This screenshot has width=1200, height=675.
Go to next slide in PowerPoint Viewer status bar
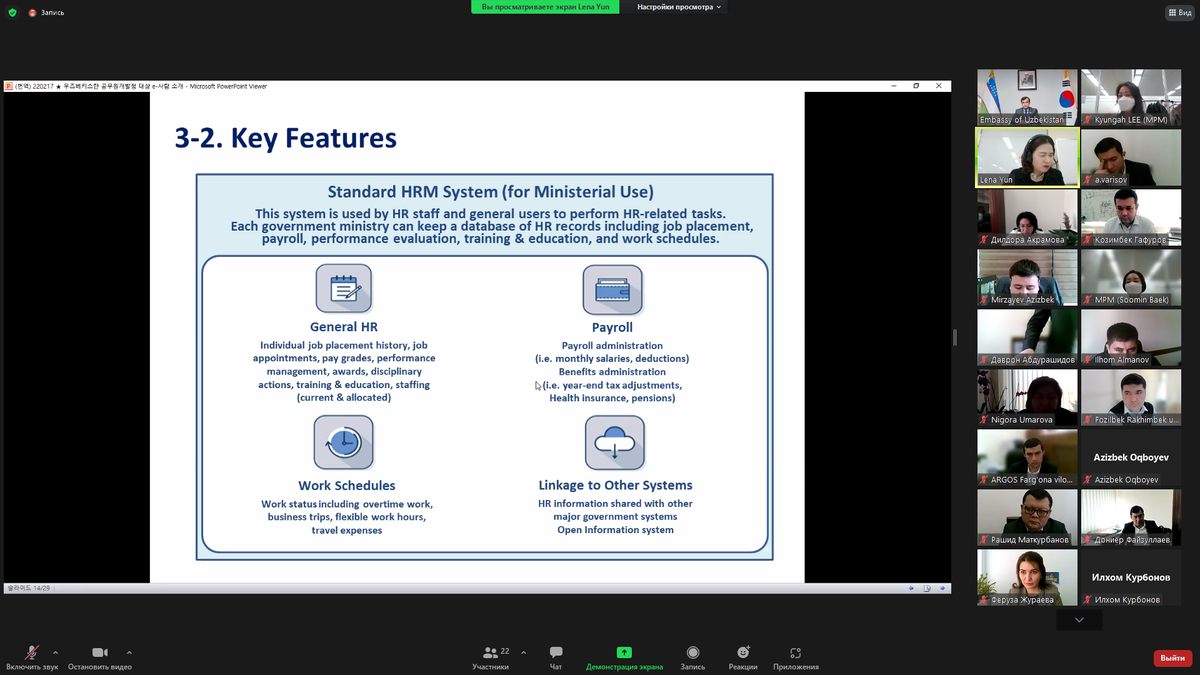pos(941,588)
